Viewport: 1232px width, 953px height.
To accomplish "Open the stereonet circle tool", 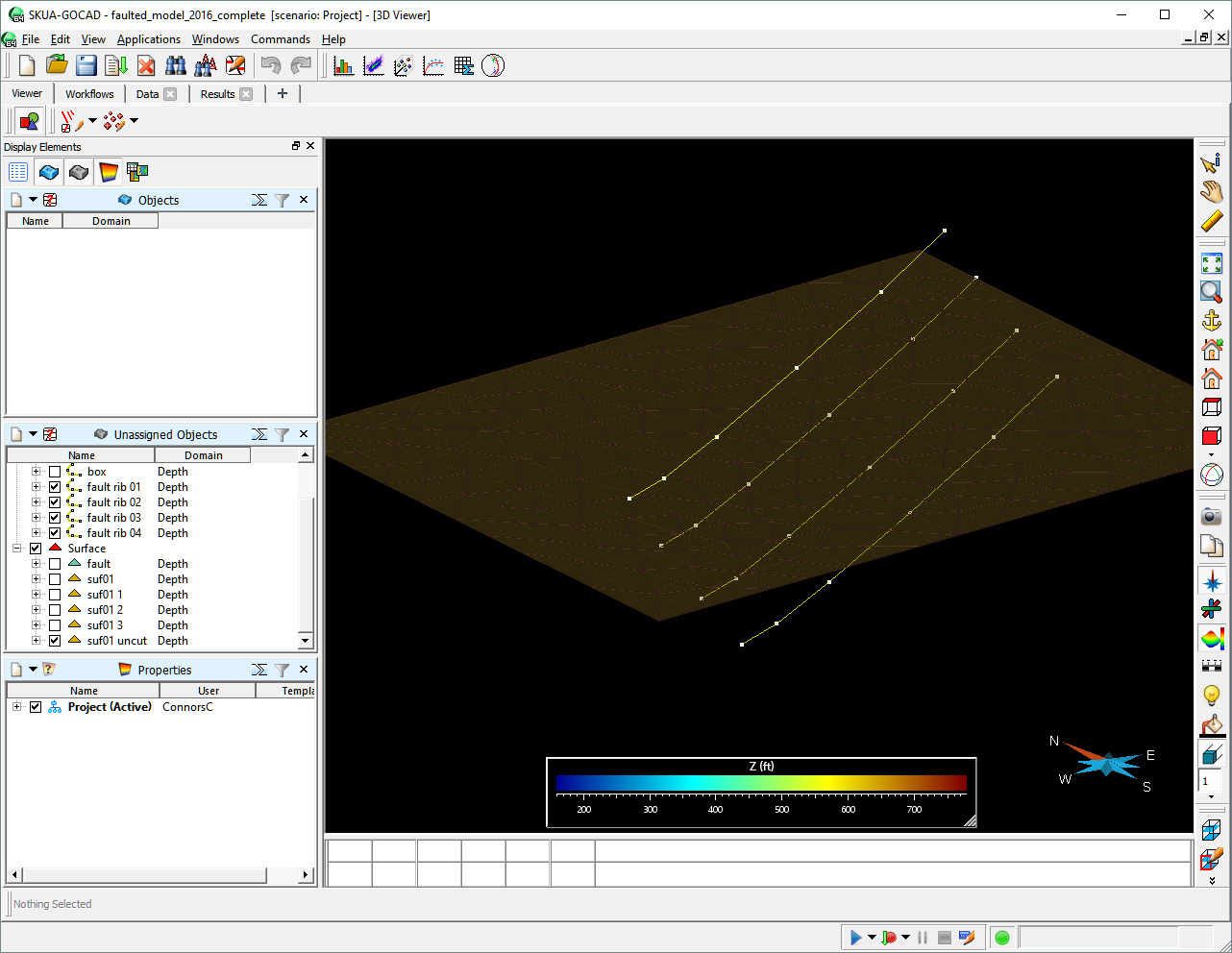I will (493, 65).
